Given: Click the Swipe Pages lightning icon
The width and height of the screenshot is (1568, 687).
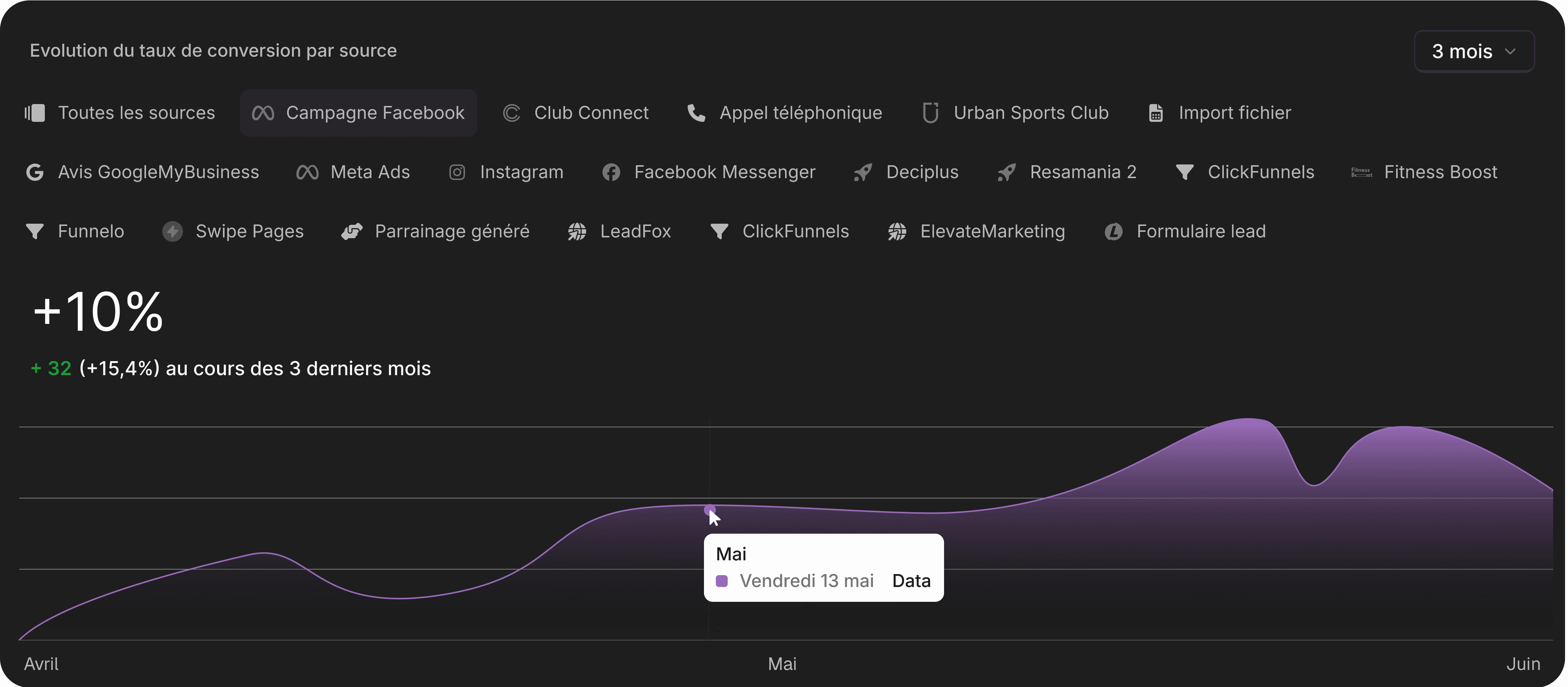Looking at the screenshot, I should point(172,231).
